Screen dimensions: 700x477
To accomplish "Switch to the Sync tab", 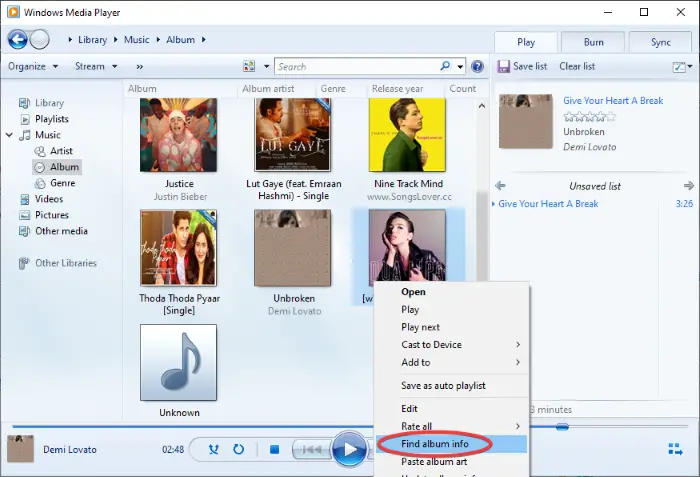I will click(x=660, y=42).
